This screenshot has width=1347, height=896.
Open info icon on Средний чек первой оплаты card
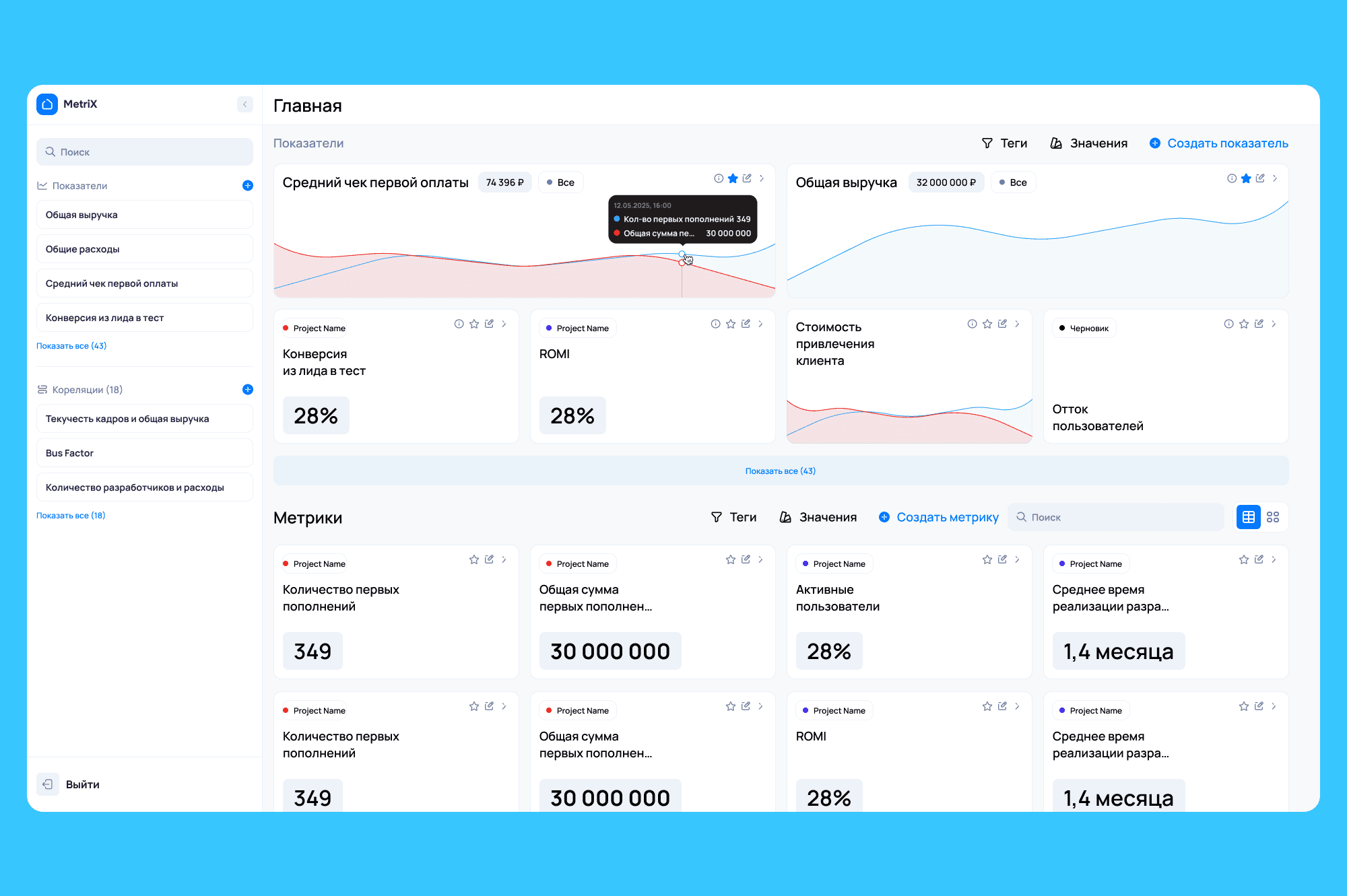tap(719, 178)
